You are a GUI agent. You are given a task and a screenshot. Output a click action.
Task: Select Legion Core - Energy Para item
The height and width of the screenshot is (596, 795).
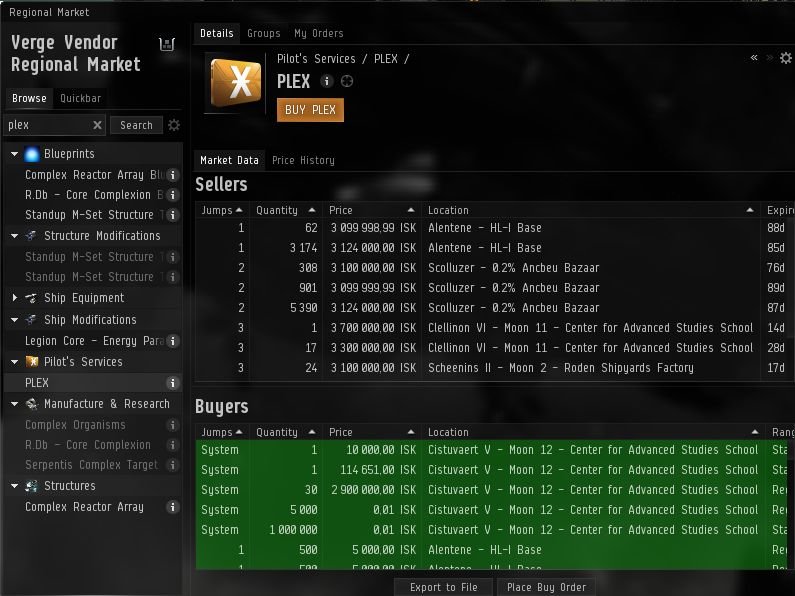pos(92,341)
